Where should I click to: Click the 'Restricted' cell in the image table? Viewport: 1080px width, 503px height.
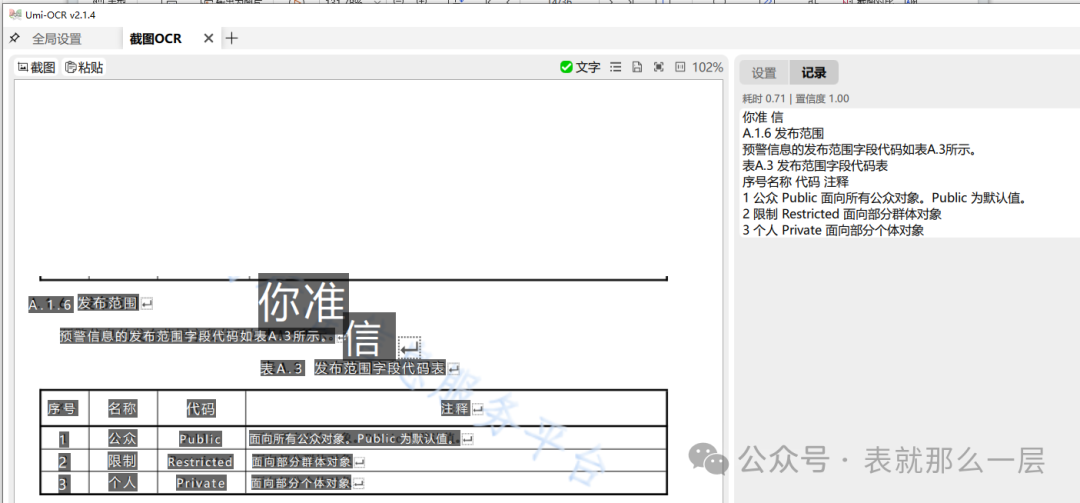pos(200,462)
